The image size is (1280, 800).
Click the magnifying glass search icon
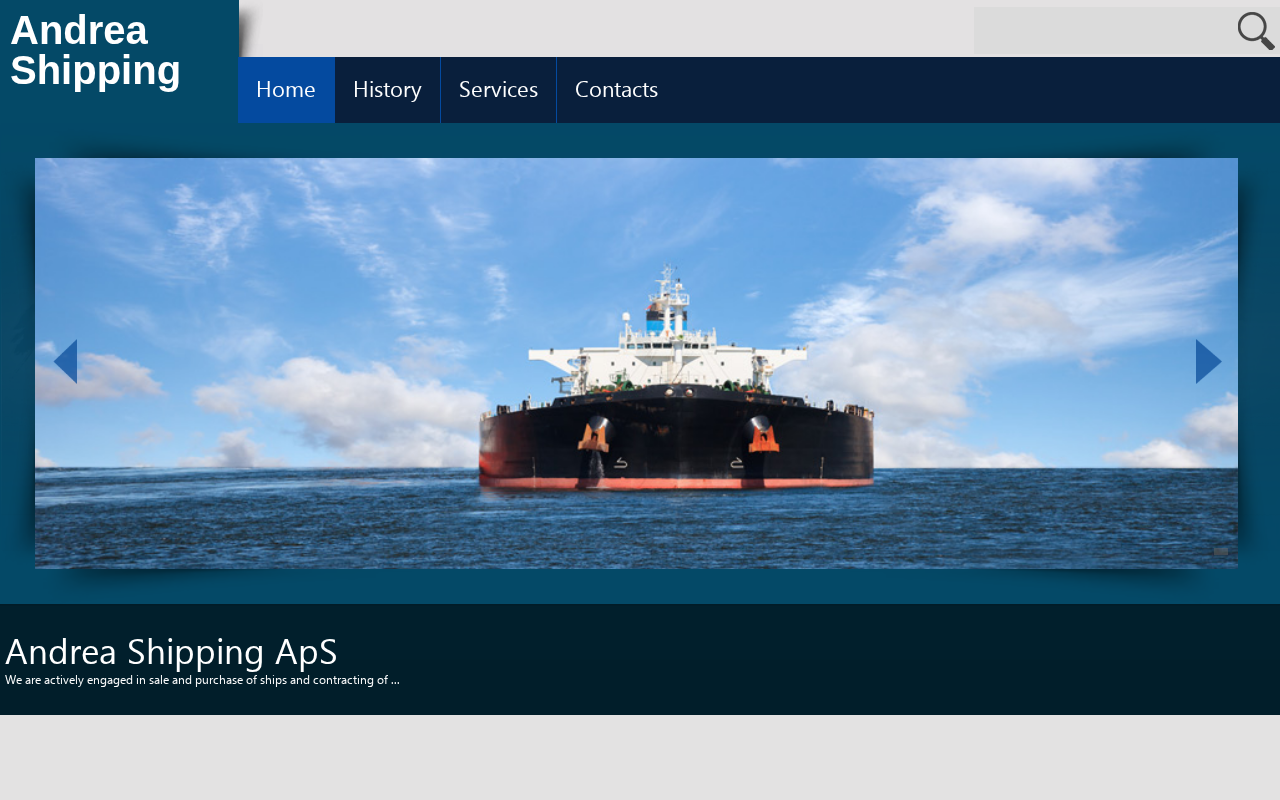coord(1256,31)
